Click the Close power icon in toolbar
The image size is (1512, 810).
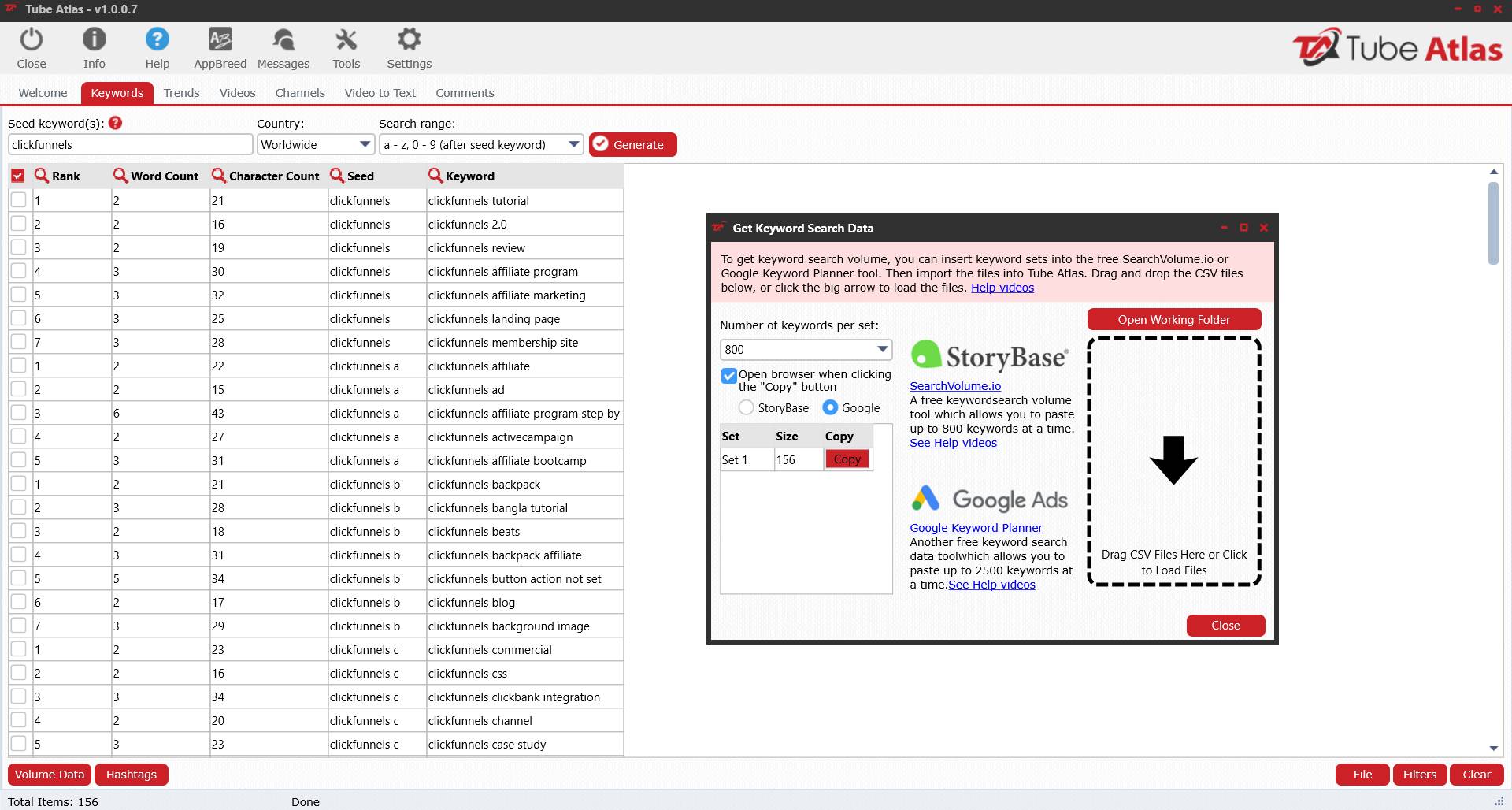point(31,39)
